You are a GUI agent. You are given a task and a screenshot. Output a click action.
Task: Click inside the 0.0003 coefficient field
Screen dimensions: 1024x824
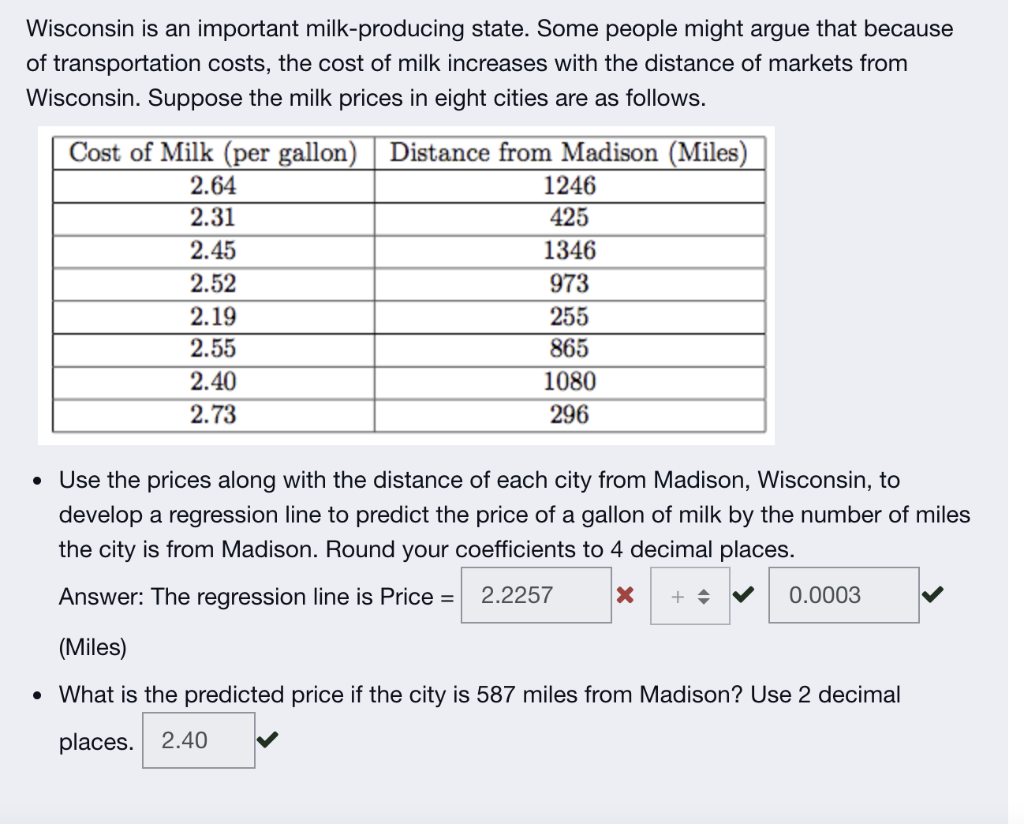point(843,594)
